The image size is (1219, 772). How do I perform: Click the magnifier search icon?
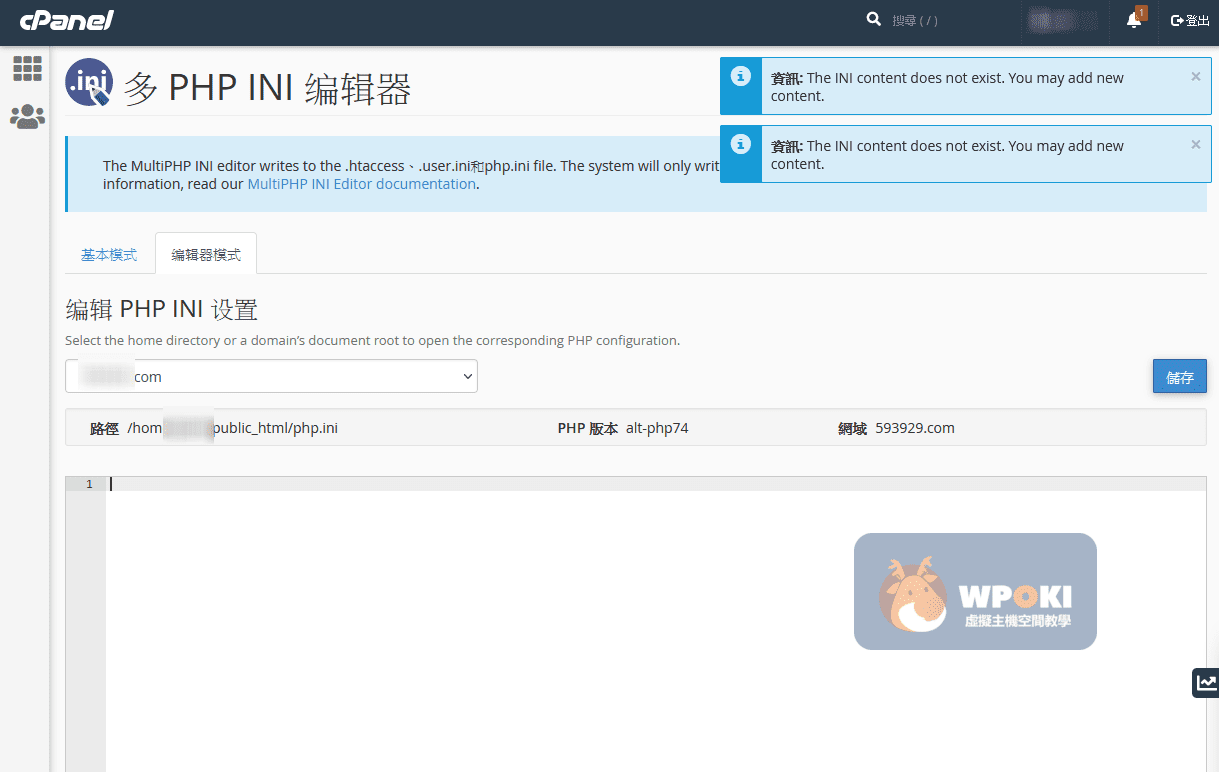point(873,20)
